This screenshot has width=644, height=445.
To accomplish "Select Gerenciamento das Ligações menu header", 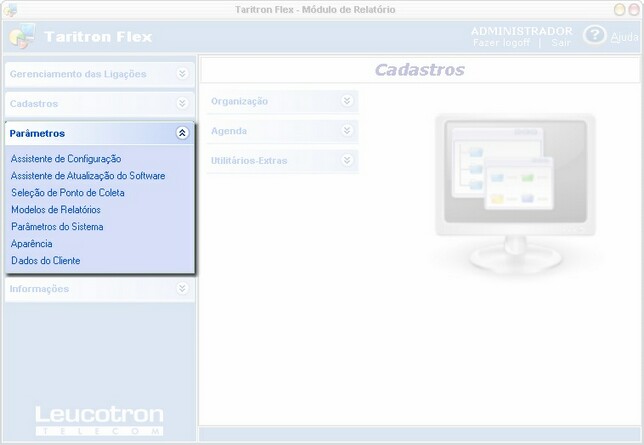I will 100,74.
